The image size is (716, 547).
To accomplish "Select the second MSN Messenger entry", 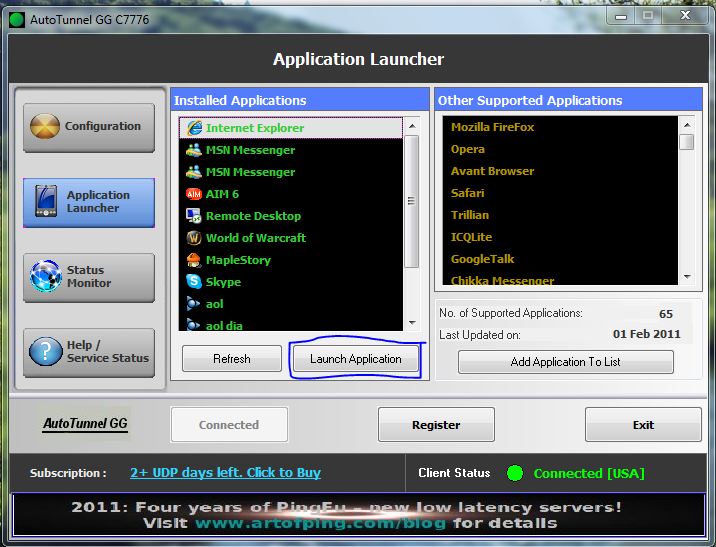I will click(x=291, y=172).
